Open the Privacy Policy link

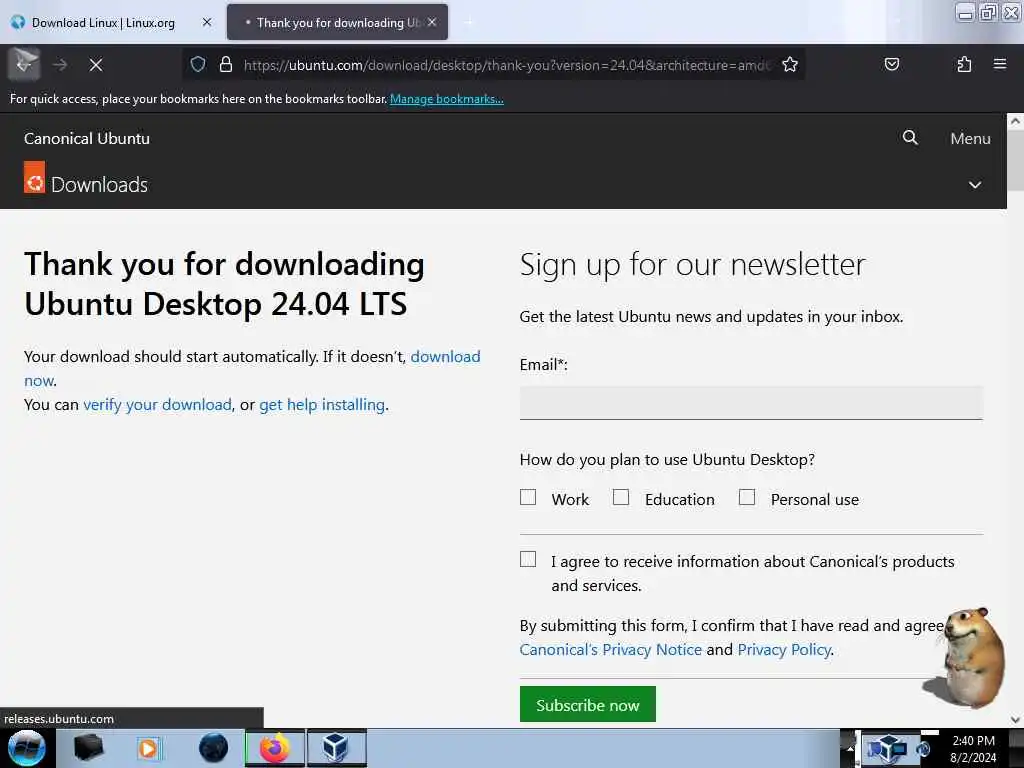pyautogui.click(x=784, y=650)
